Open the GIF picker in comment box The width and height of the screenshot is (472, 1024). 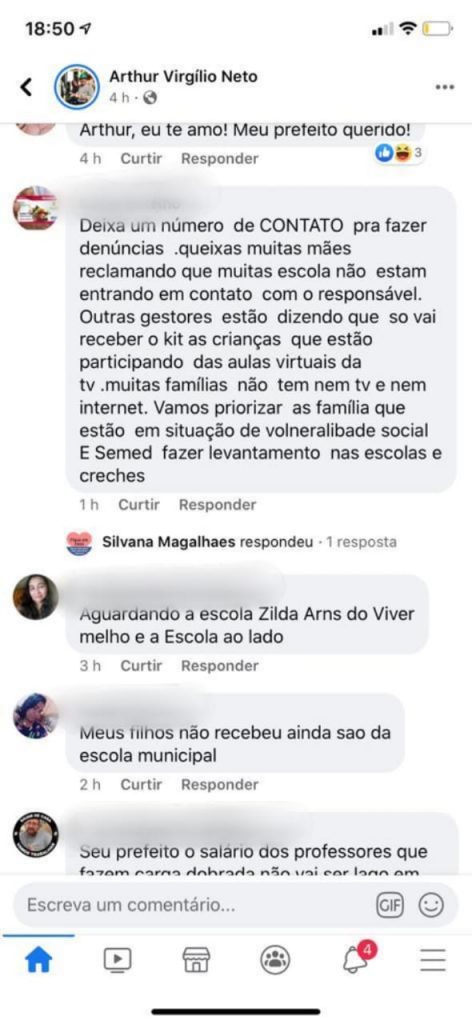390,905
